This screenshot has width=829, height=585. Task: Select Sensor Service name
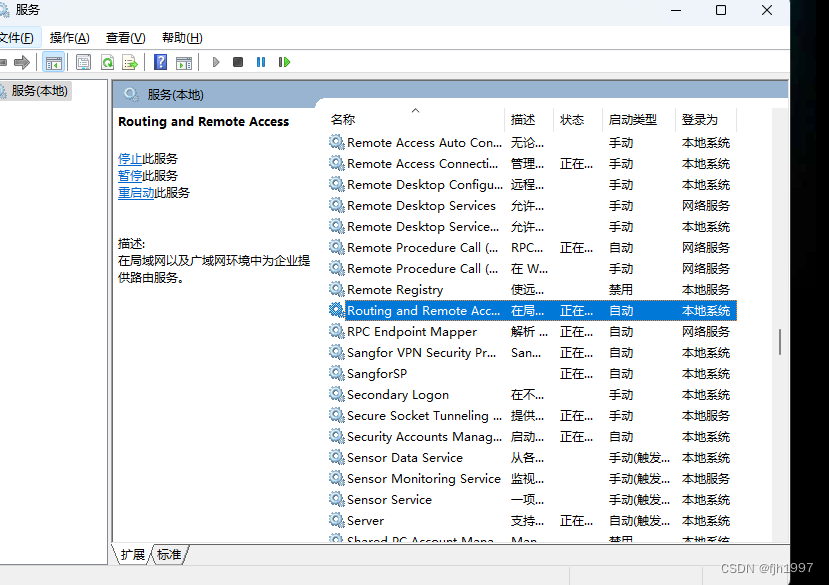389,500
